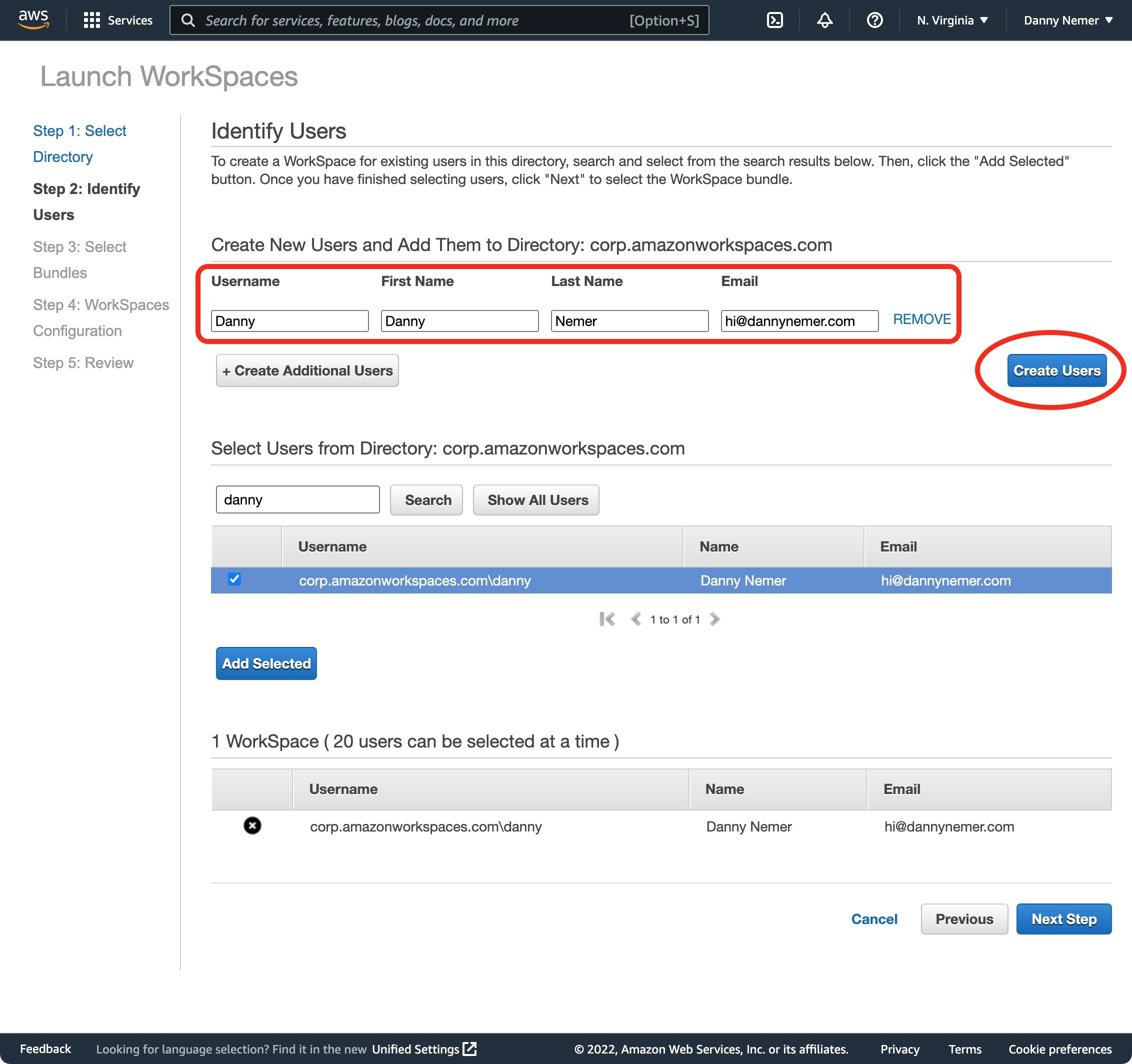Image resolution: width=1132 pixels, height=1064 pixels.
Task: Select Step 4: WorkSpaces Configuration
Action: (x=101, y=317)
